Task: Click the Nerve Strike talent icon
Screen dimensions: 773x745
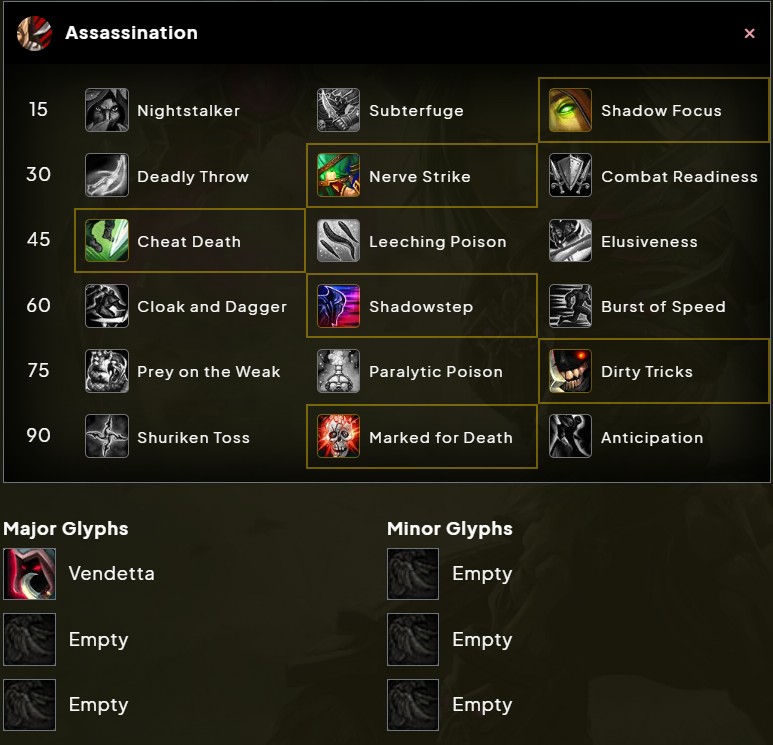Action: tap(339, 176)
